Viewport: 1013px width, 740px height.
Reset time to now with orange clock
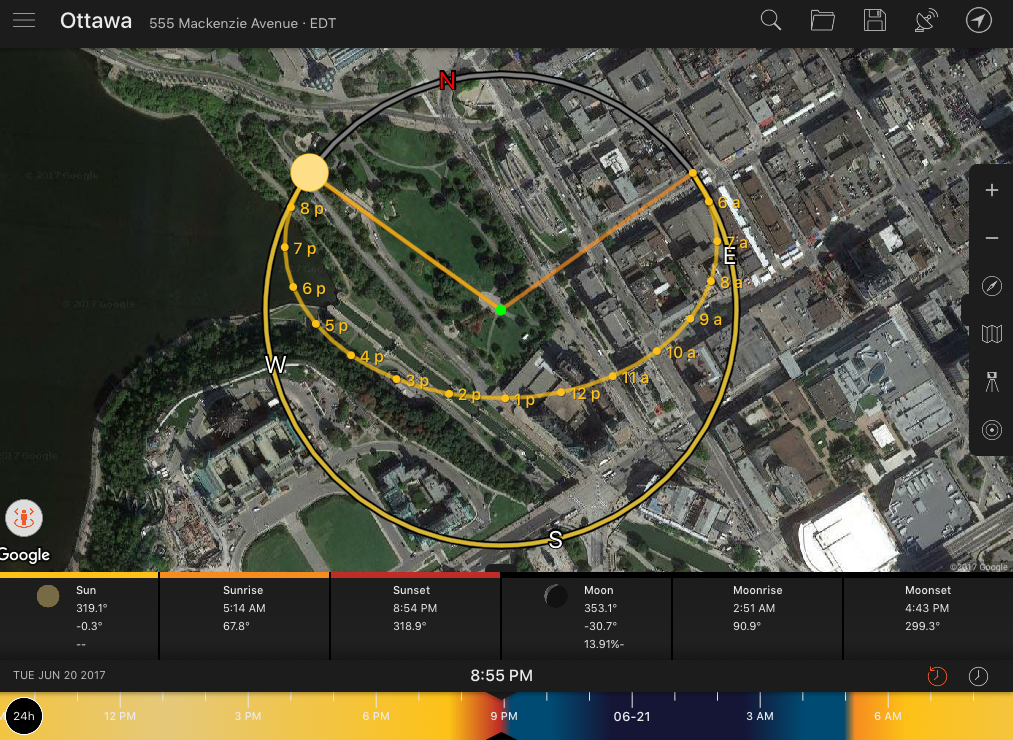(x=937, y=676)
